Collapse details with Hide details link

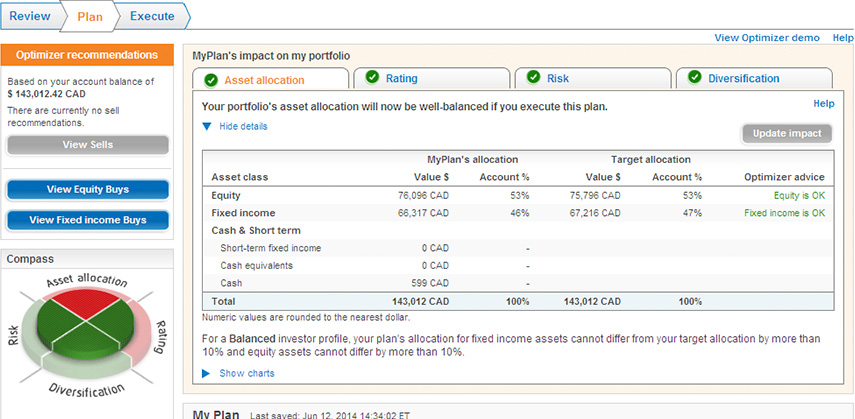[x=243, y=127]
